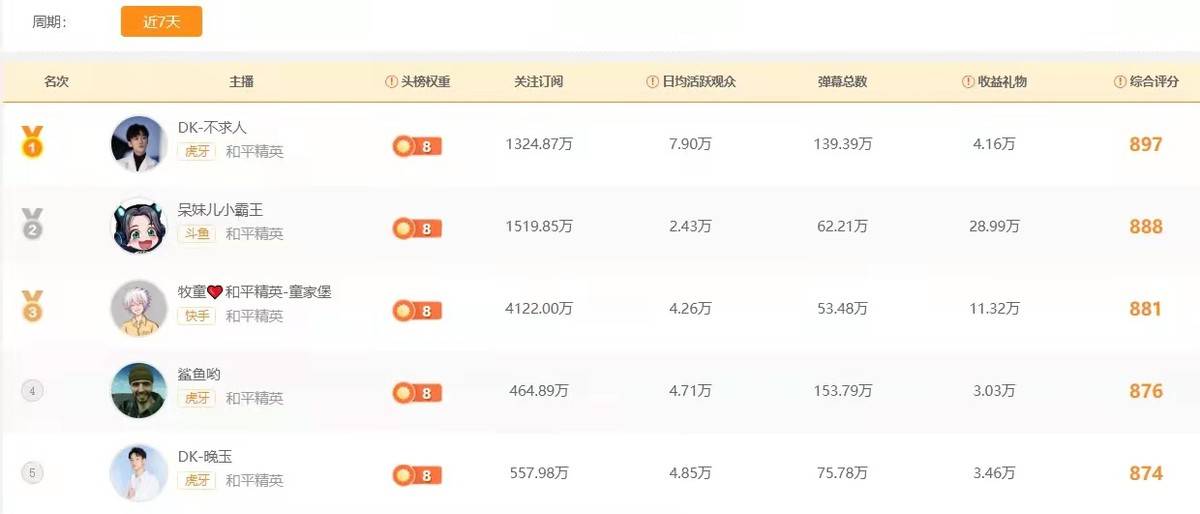Open DK-晚玉 streamer name link
Image resolution: width=1200 pixels, height=514 pixels.
pos(205,456)
